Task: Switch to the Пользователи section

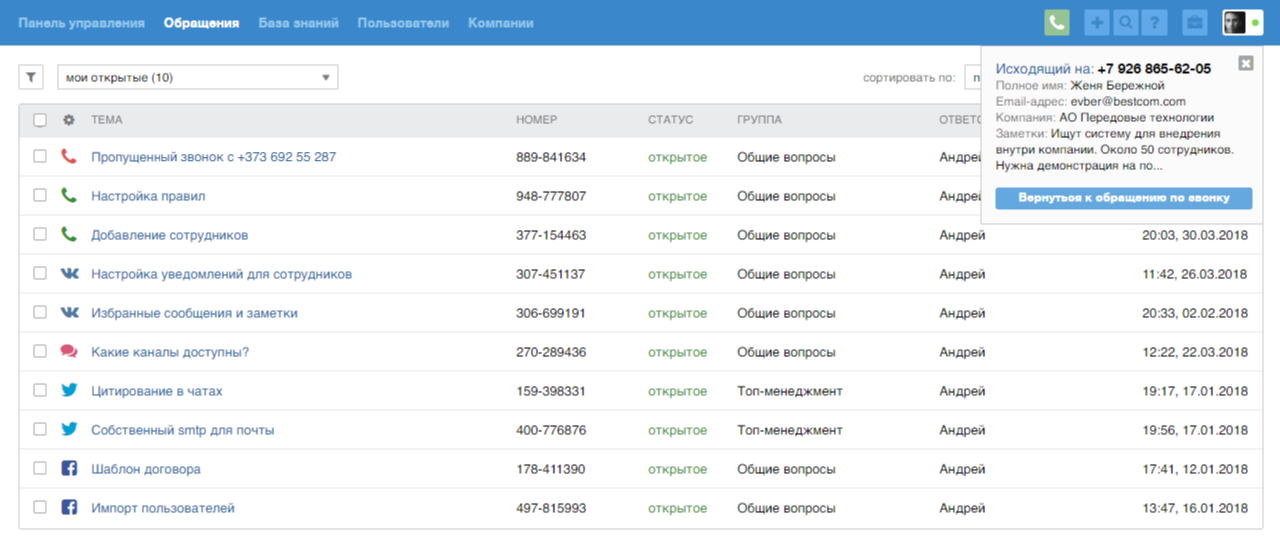Action: coord(403,23)
